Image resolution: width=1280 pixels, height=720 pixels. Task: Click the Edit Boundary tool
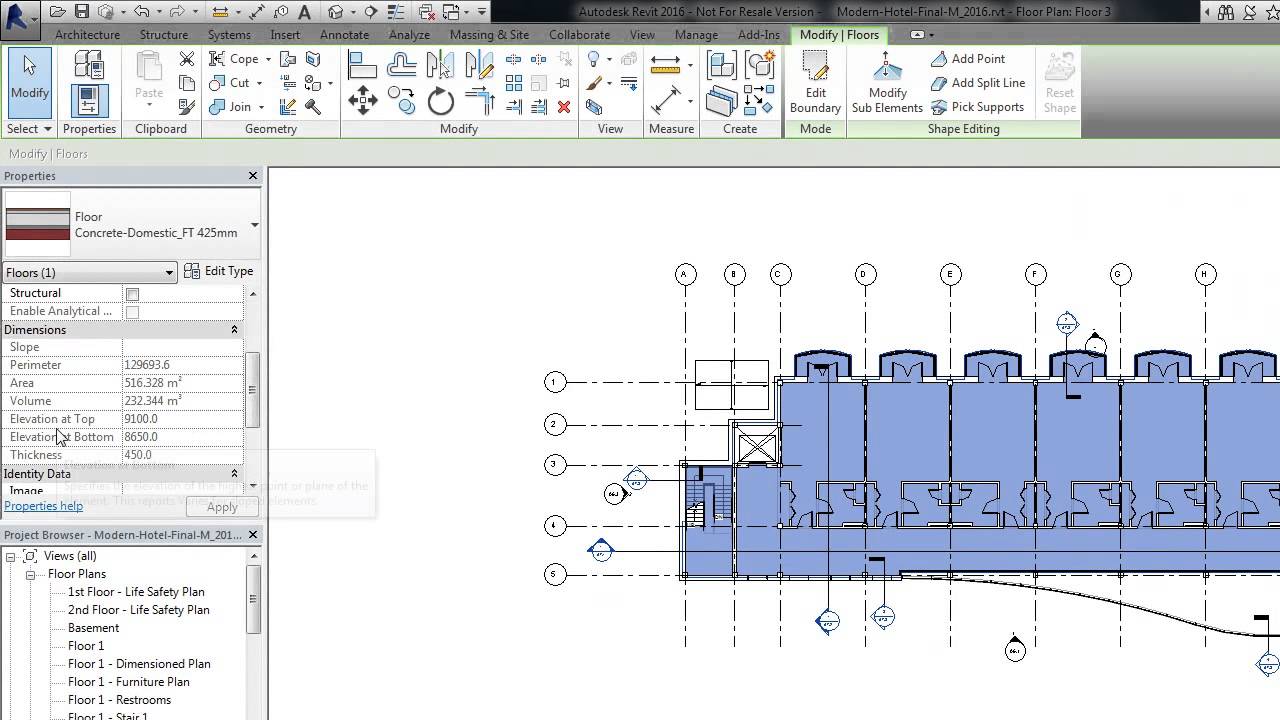pyautogui.click(x=815, y=82)
